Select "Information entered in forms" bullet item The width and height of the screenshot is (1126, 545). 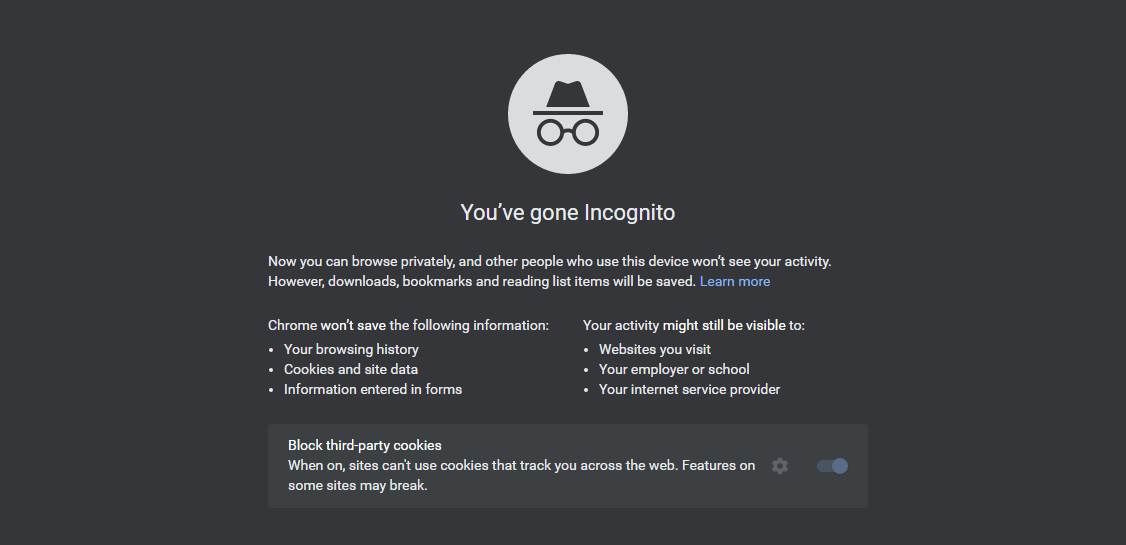coord(373,389)
